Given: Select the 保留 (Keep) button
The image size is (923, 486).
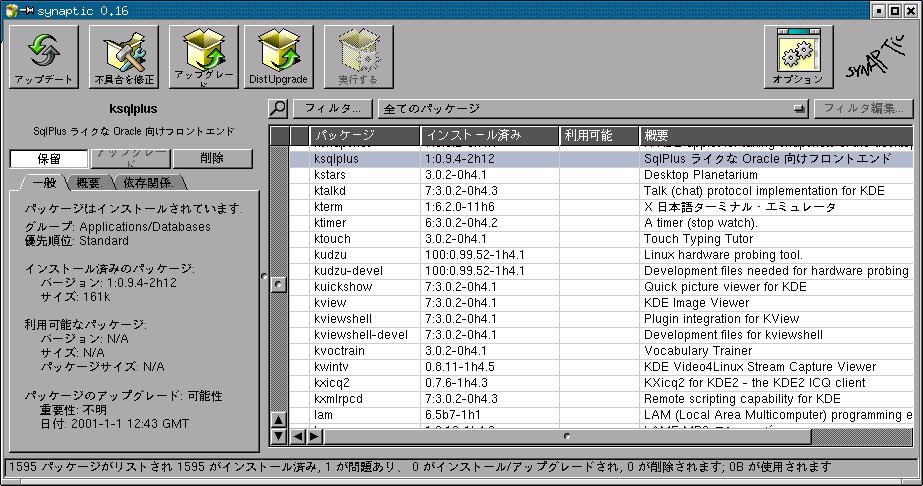Looking at the screenshot, I should (x=49, y=158).
